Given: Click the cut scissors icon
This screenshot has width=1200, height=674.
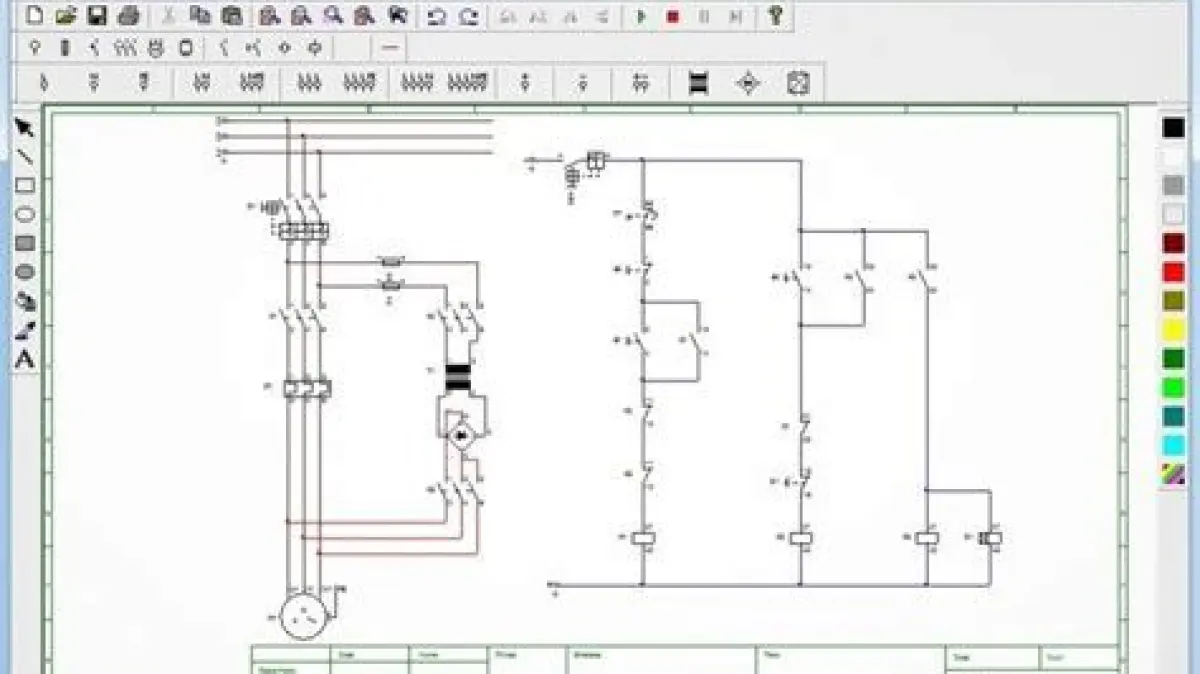Looking at the screenshot, I should [x=169, y=16].
